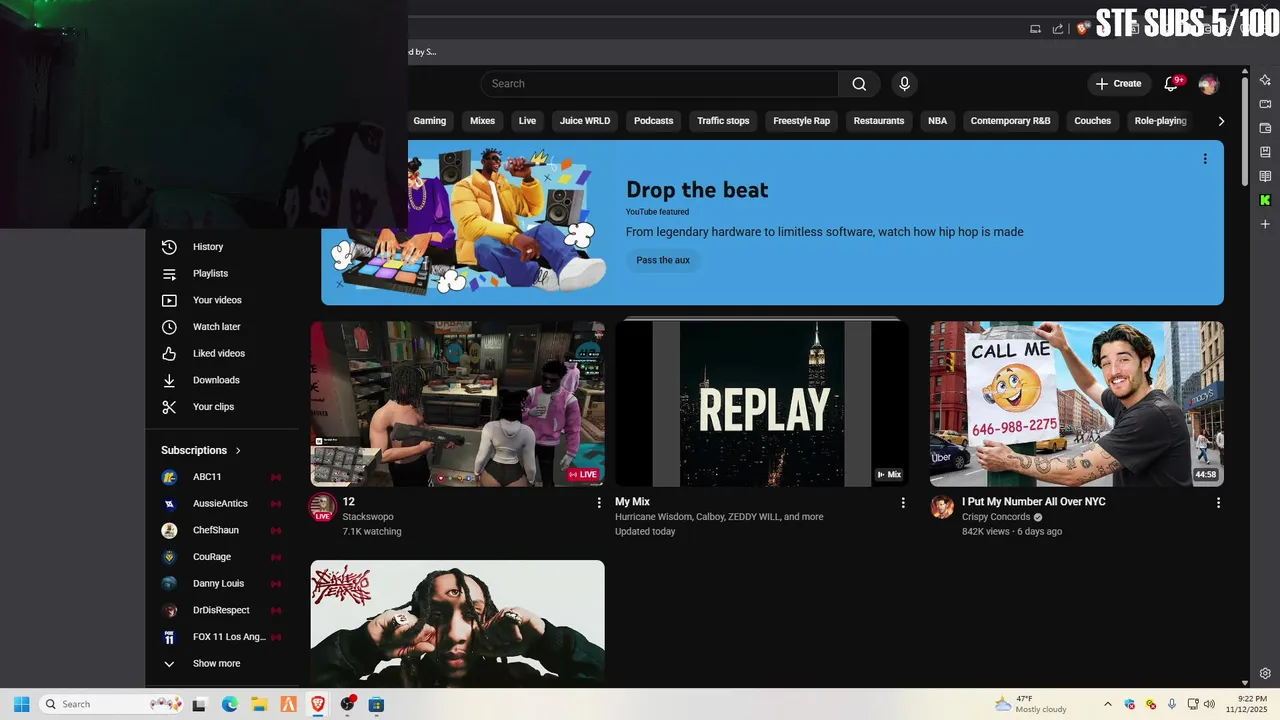Open Reading List in Brave sidebar

1265,176
